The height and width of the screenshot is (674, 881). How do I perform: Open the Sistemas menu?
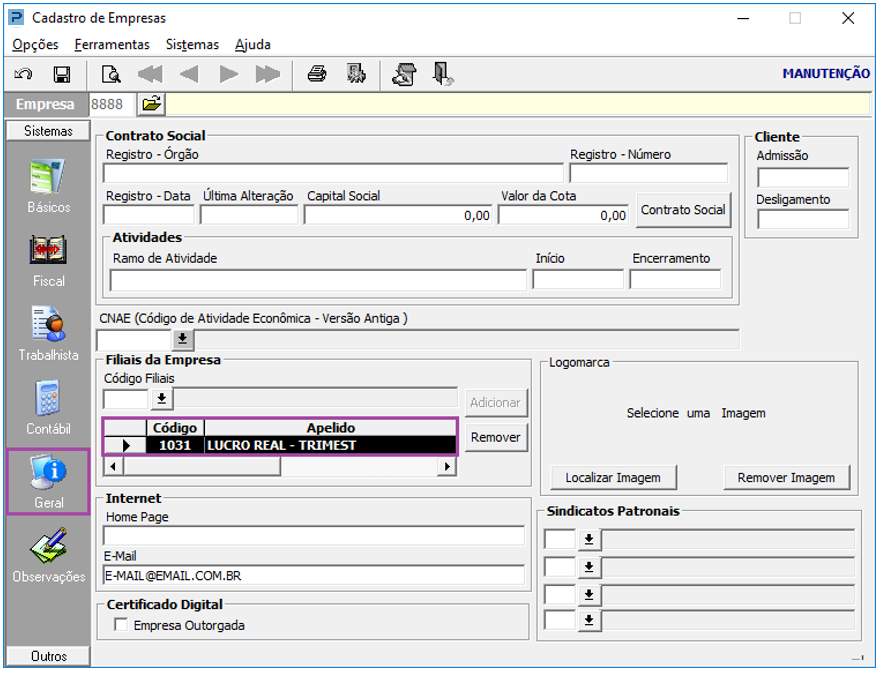[x=192, y=44]
